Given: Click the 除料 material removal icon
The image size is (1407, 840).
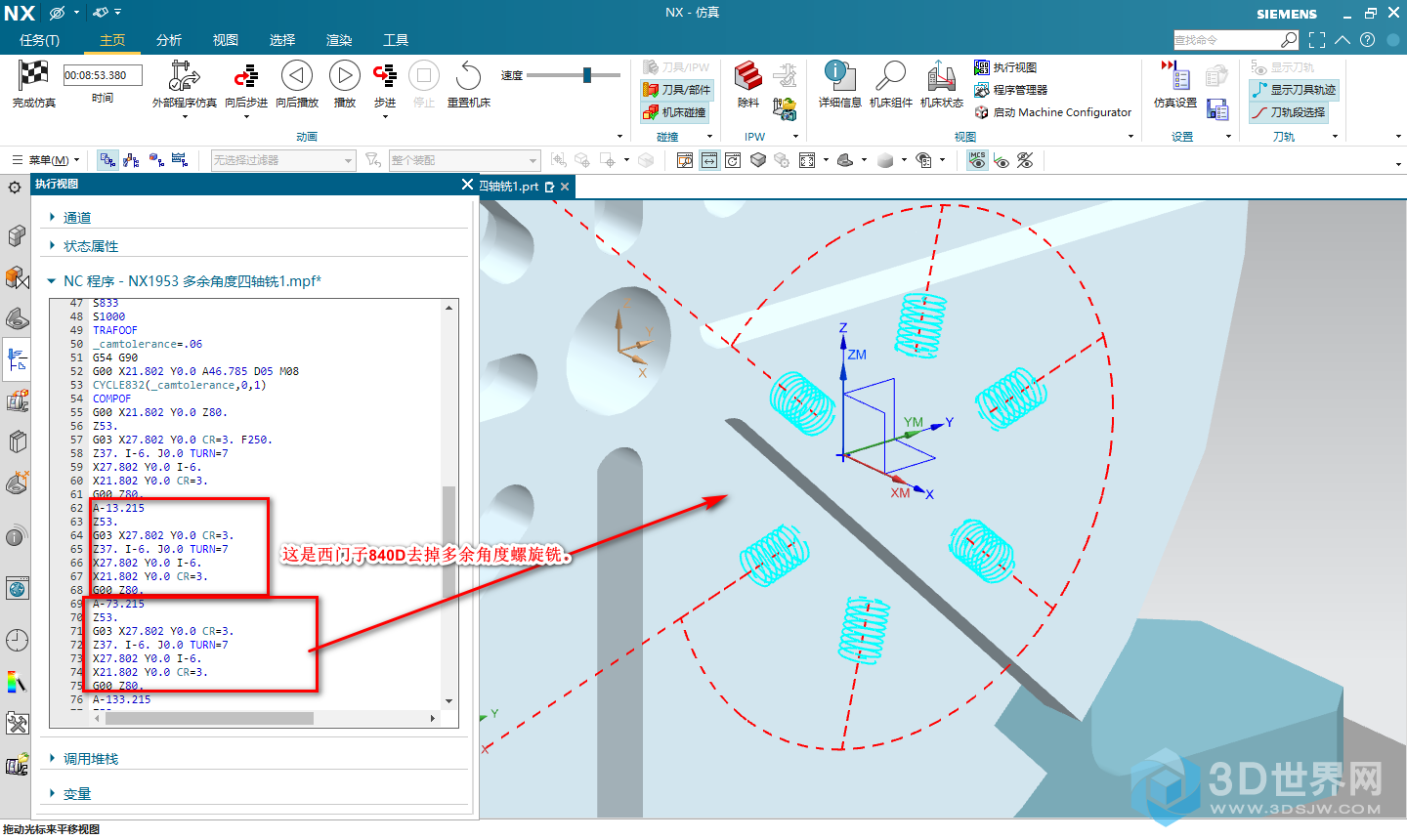Looking at the screenshot, I should tap(748, 76).
